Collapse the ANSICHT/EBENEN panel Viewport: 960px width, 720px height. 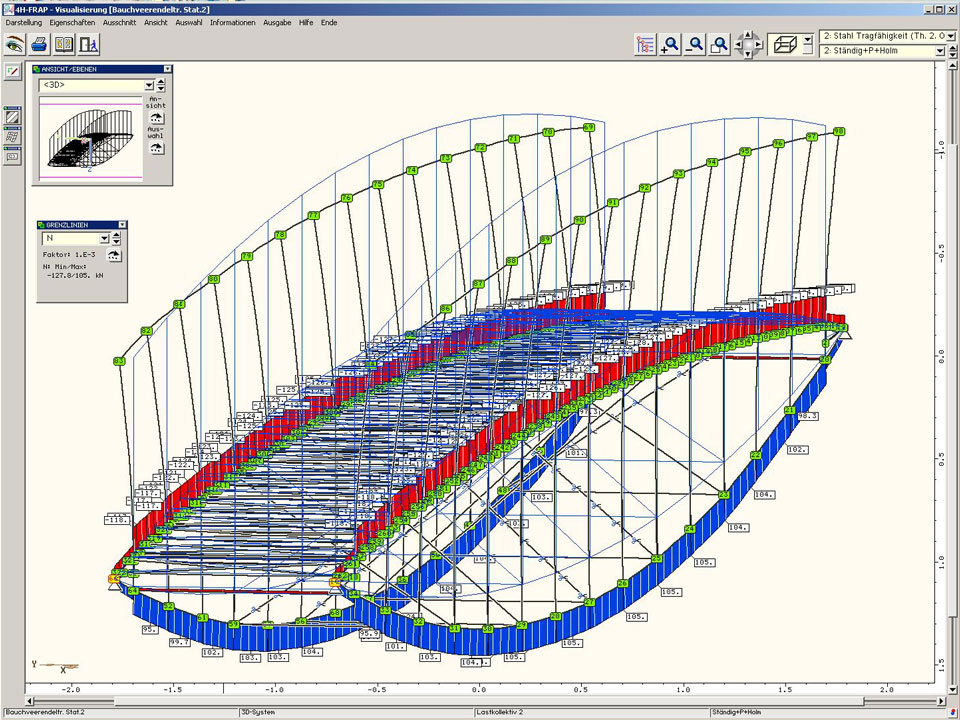point(165,69)
